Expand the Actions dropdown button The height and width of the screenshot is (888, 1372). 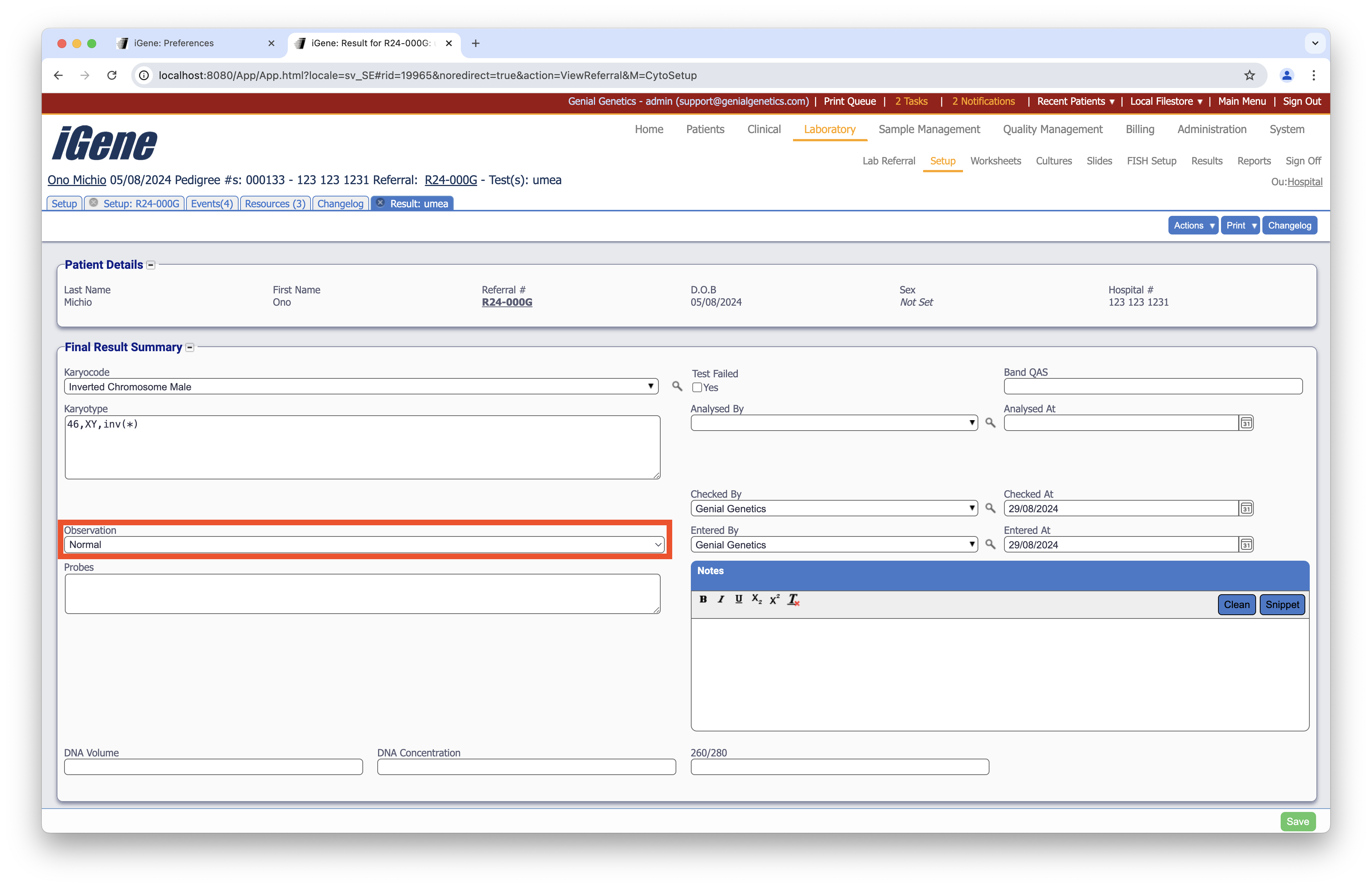point(1193,225)
